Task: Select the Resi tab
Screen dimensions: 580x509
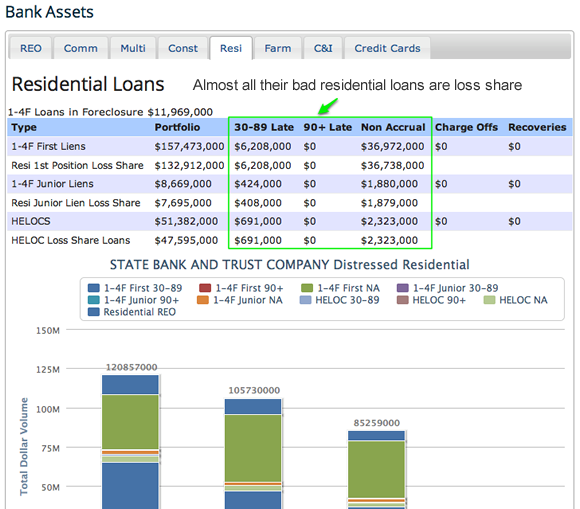Action: [x=231, y=48]
